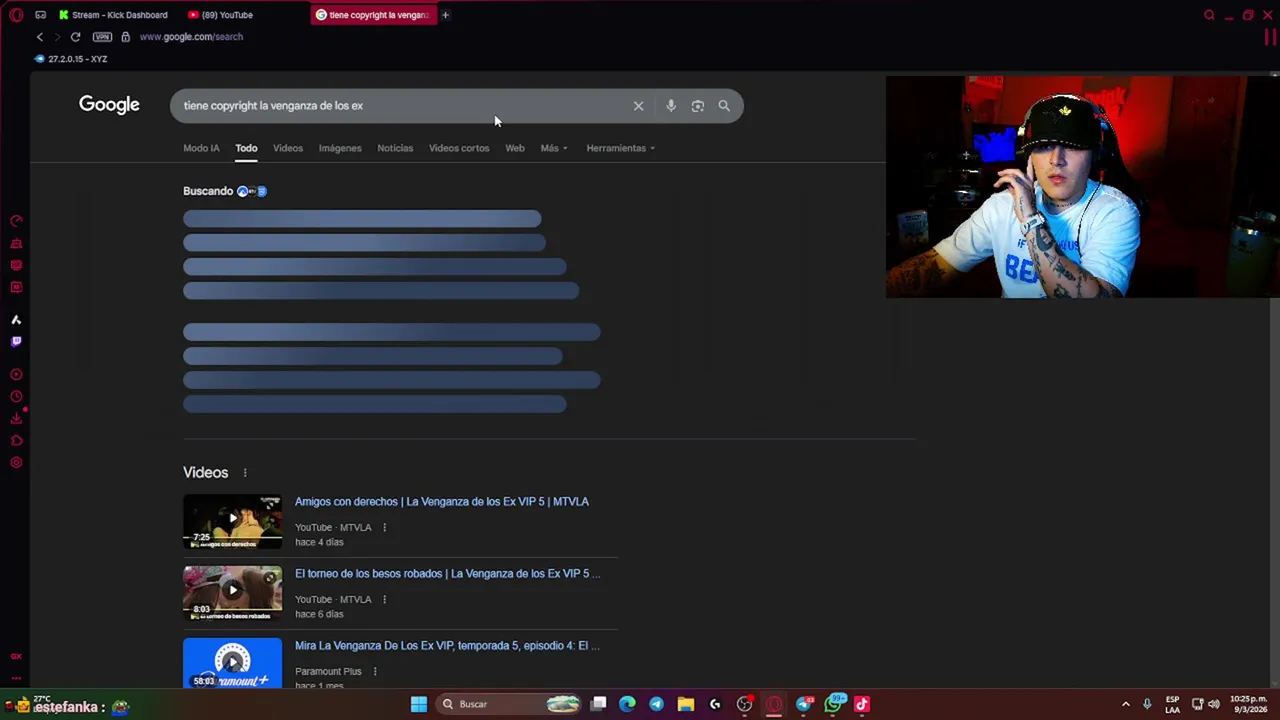Switch to Modo IA tab
This screenshot has height=720, width=1280.
pyautogui.click(x=201, y=148)
